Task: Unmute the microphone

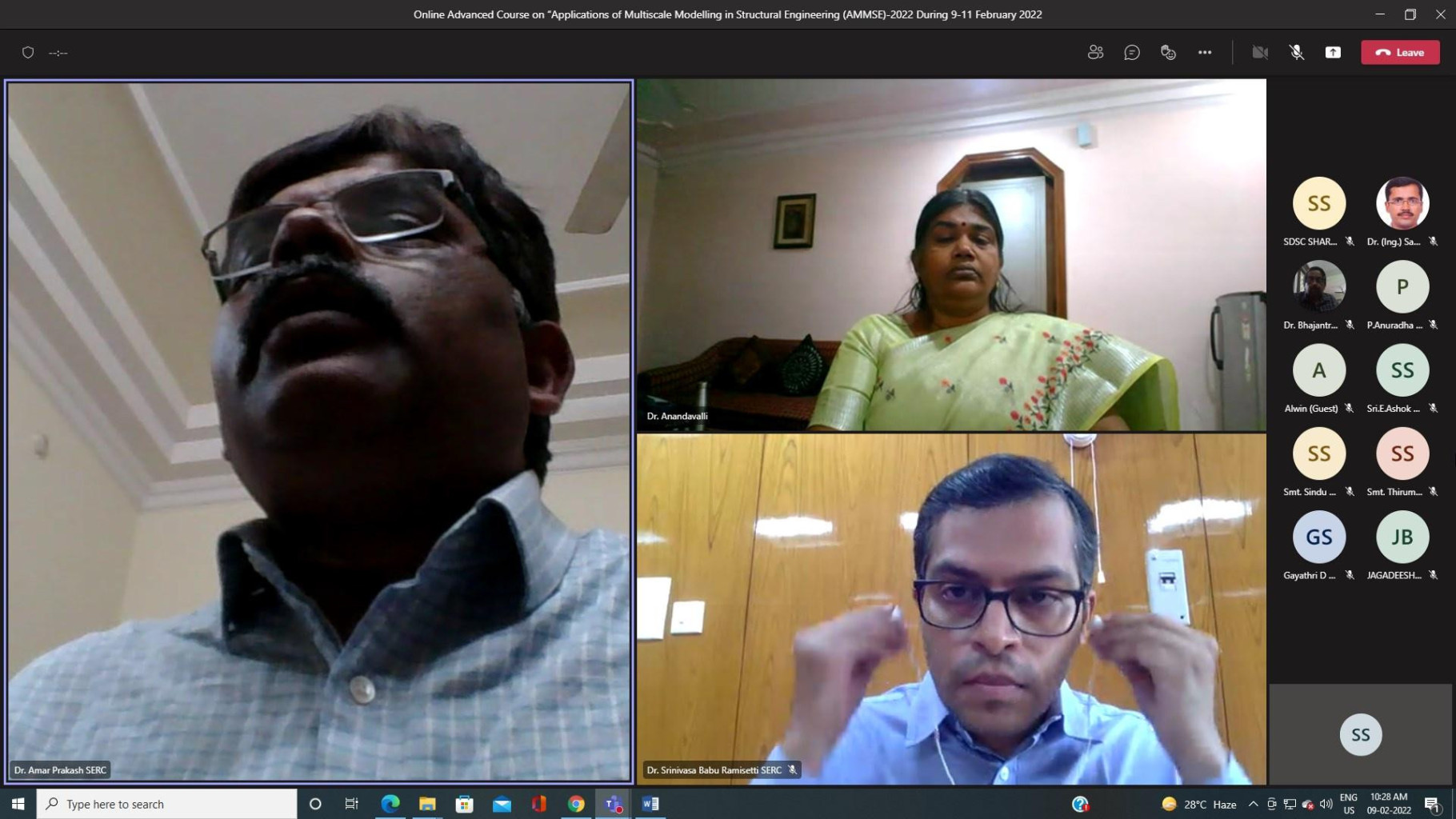Action: point(1297,53)
